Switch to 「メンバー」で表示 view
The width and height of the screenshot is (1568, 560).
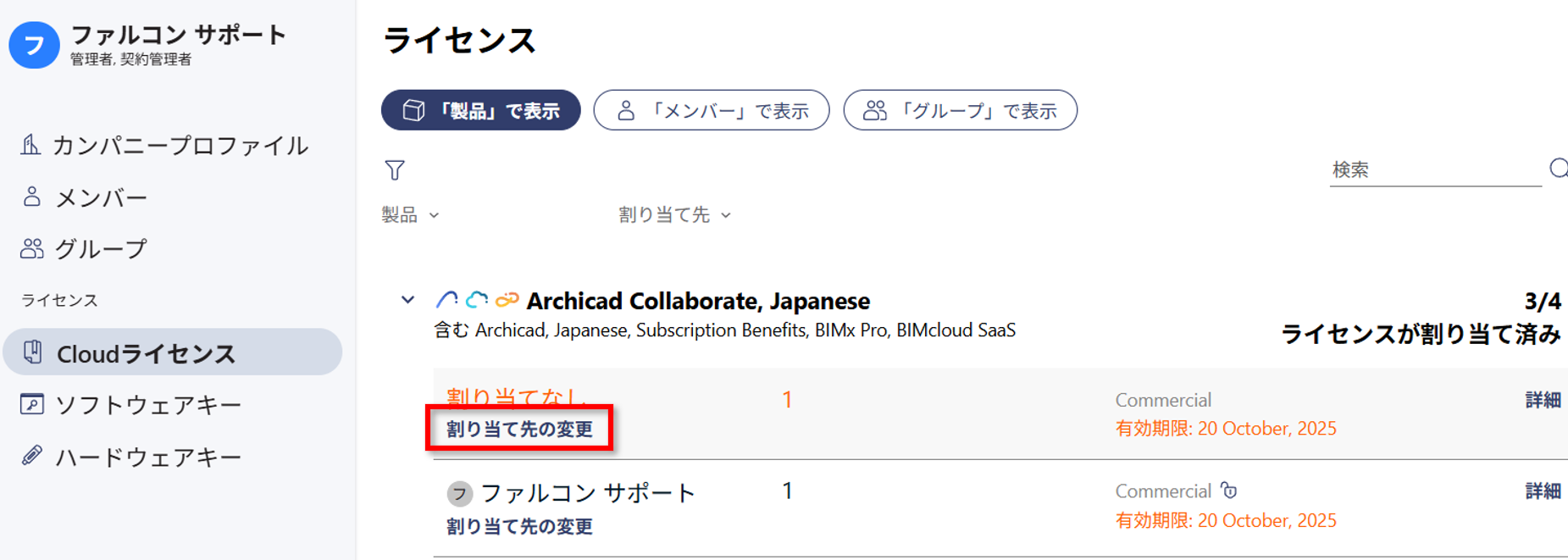(712, 110)
